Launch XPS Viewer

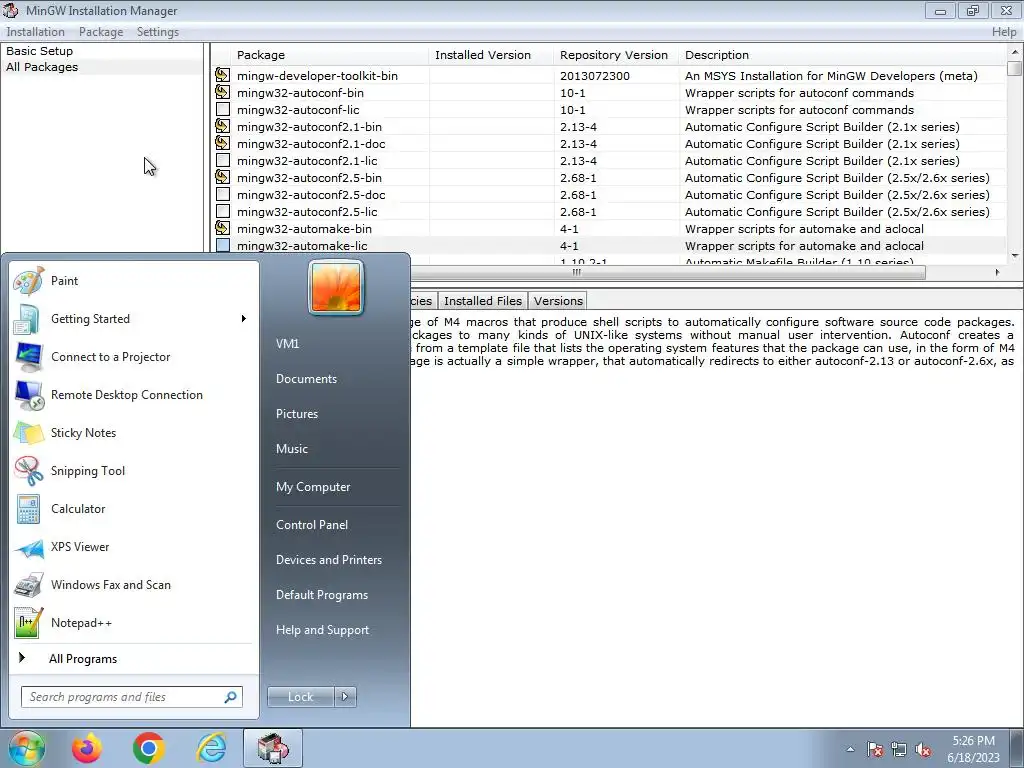(134, 547)
